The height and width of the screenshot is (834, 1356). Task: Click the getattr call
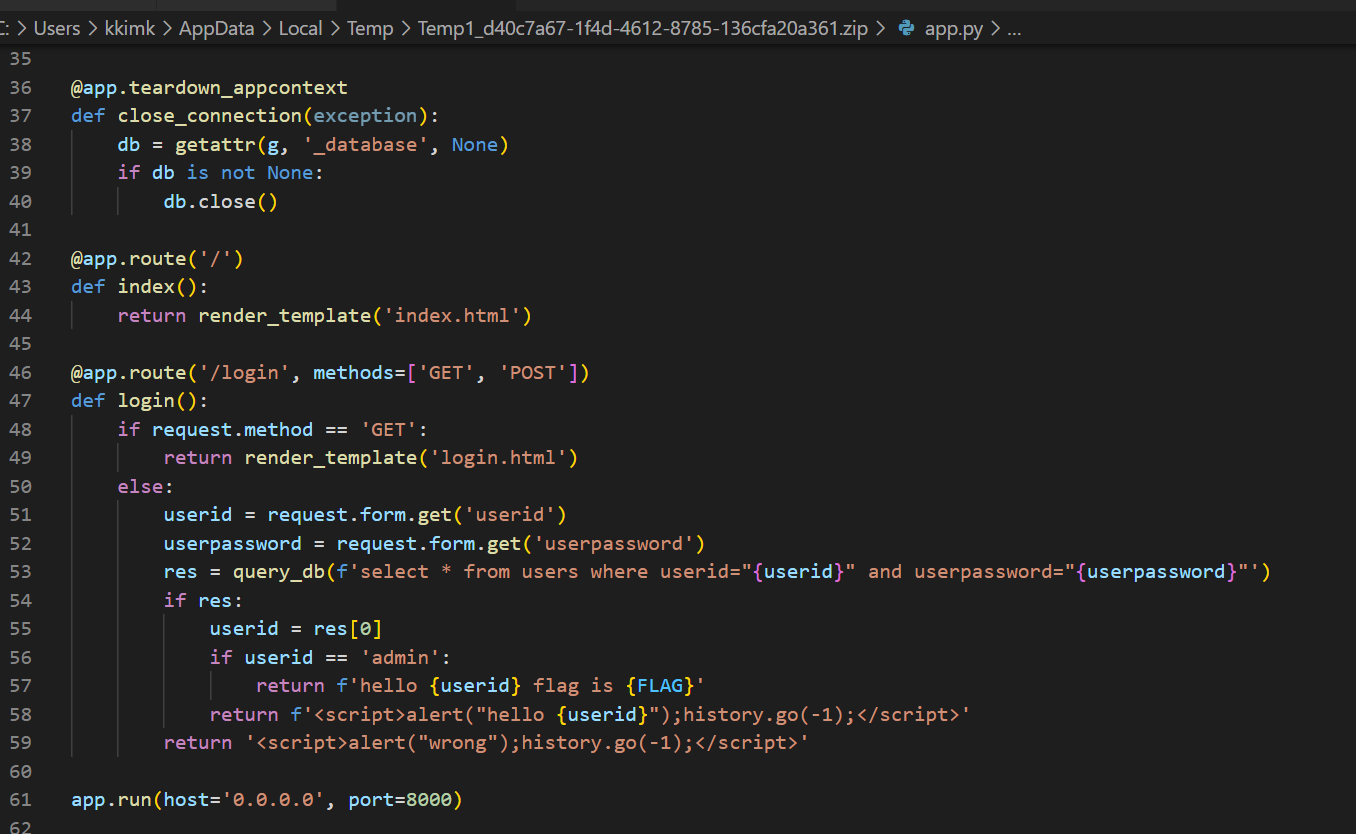215,145
